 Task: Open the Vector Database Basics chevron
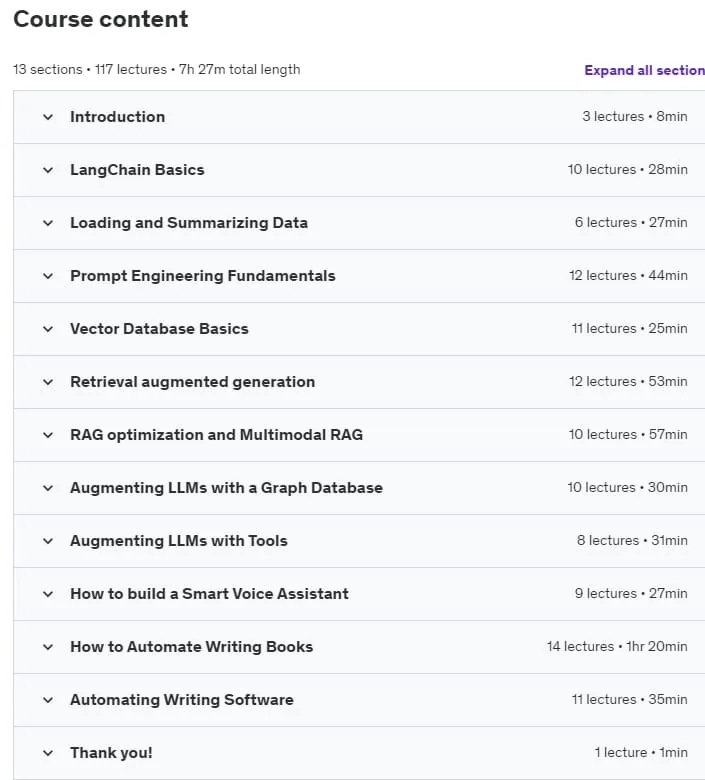(48, 329)
